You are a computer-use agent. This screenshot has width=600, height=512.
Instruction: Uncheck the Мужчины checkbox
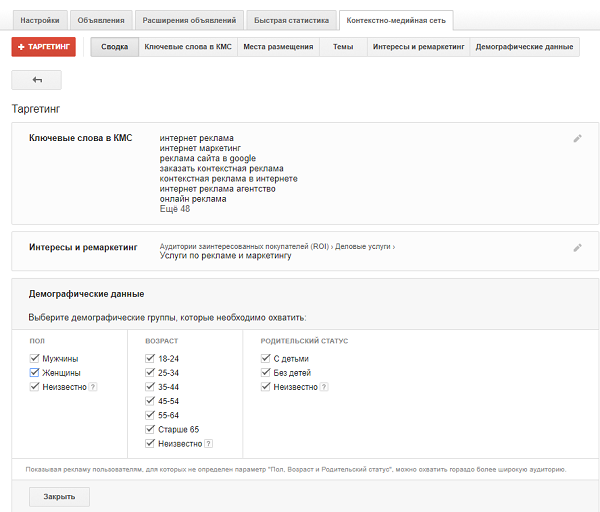34,358
